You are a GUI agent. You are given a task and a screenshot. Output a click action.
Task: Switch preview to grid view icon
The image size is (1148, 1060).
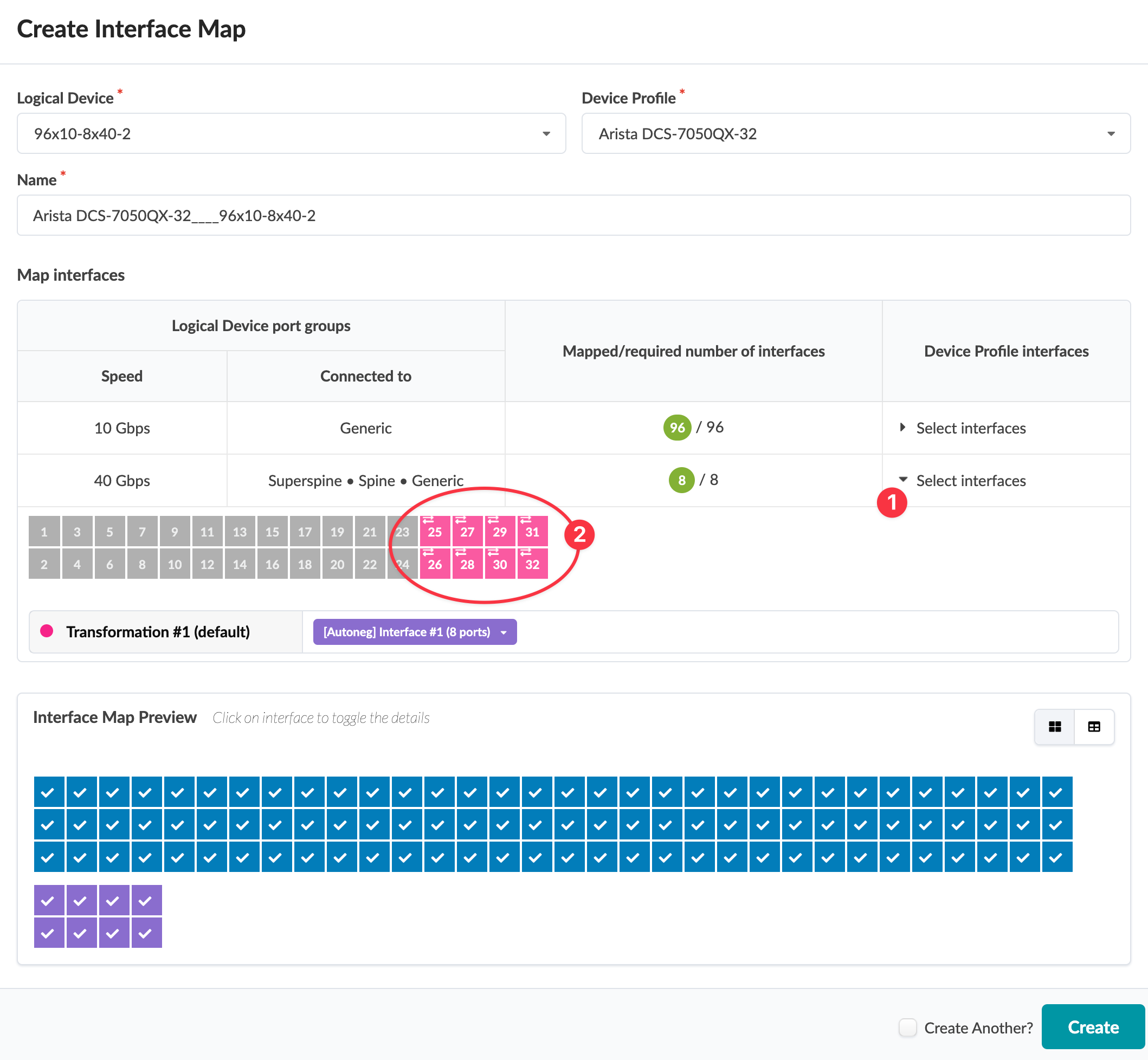(1054, 727)
